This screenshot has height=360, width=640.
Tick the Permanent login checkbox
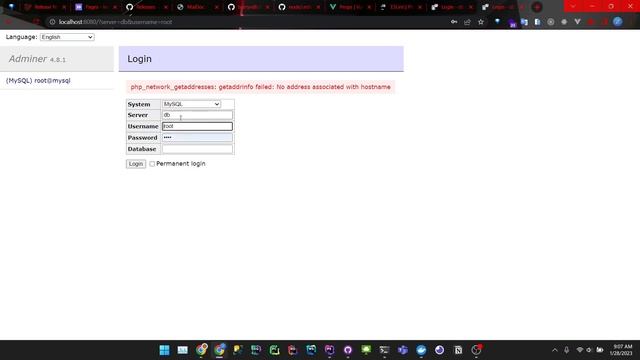[152, 164]
